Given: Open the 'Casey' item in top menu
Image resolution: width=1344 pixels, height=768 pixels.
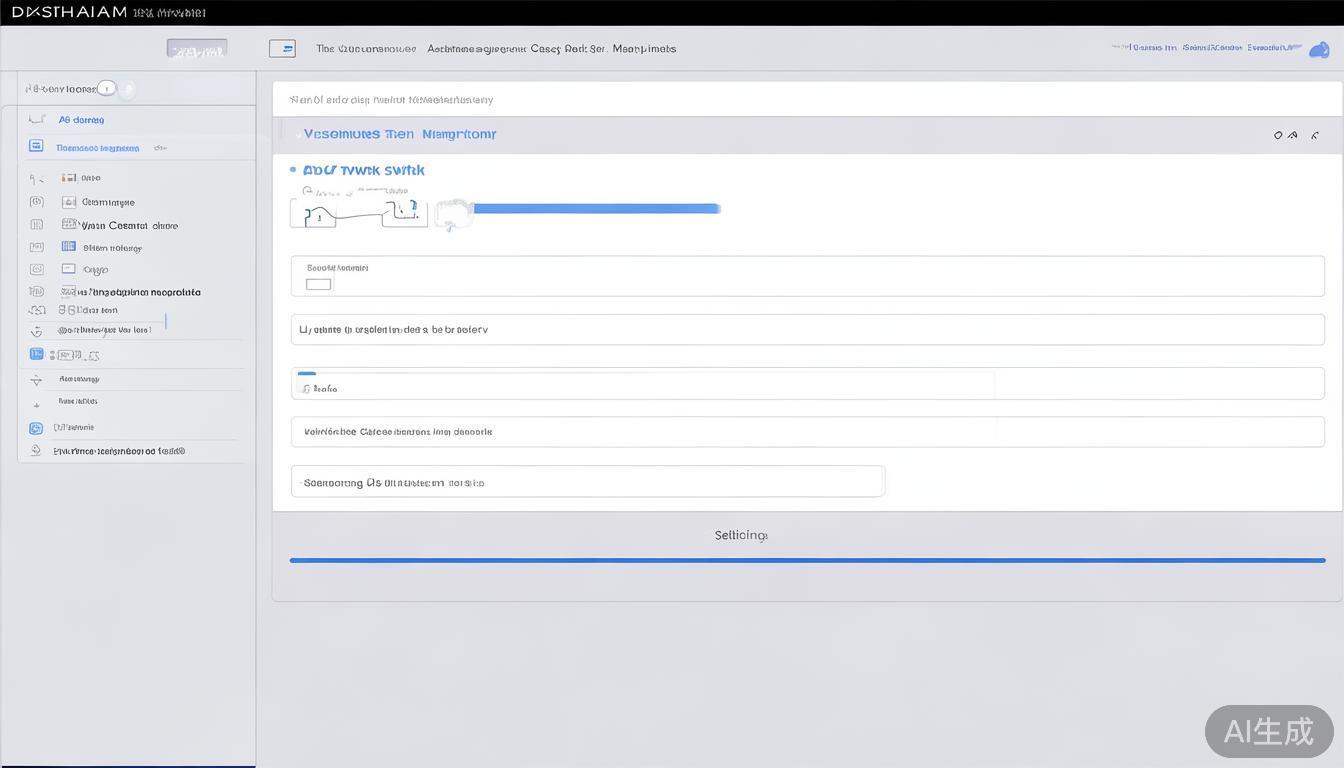Looking at the screenshot, I should coord(545,48).
